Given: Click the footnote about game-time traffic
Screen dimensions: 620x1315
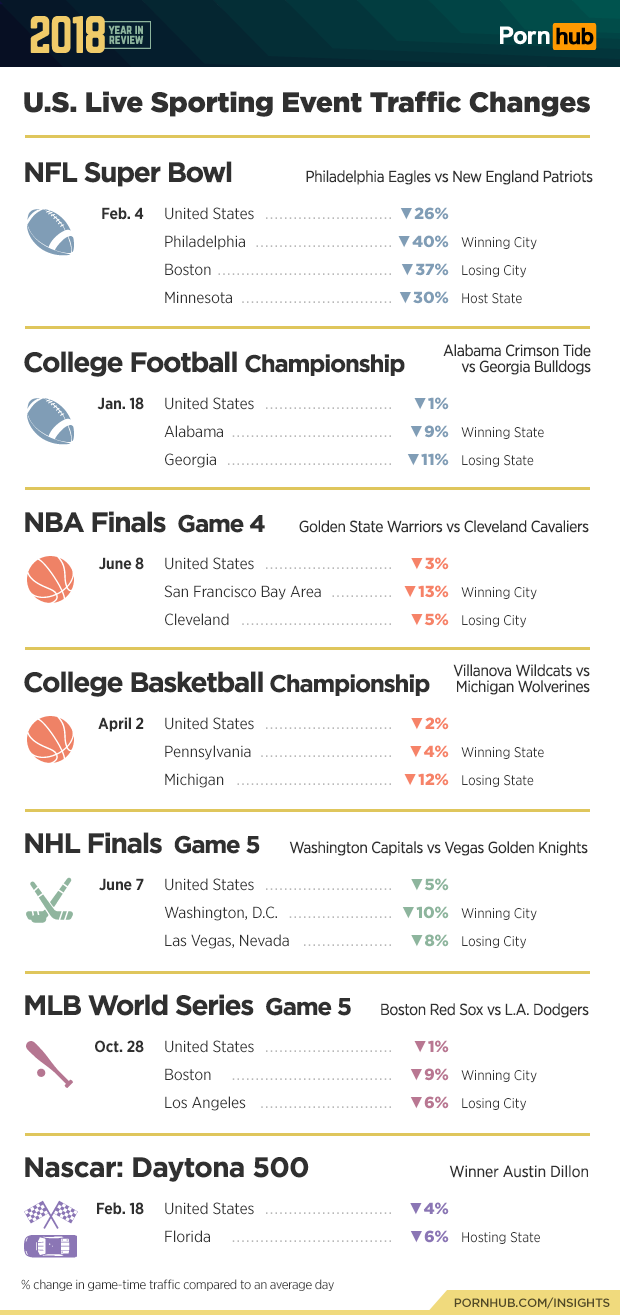Looking at the screenshot, I should (178, 1284).
